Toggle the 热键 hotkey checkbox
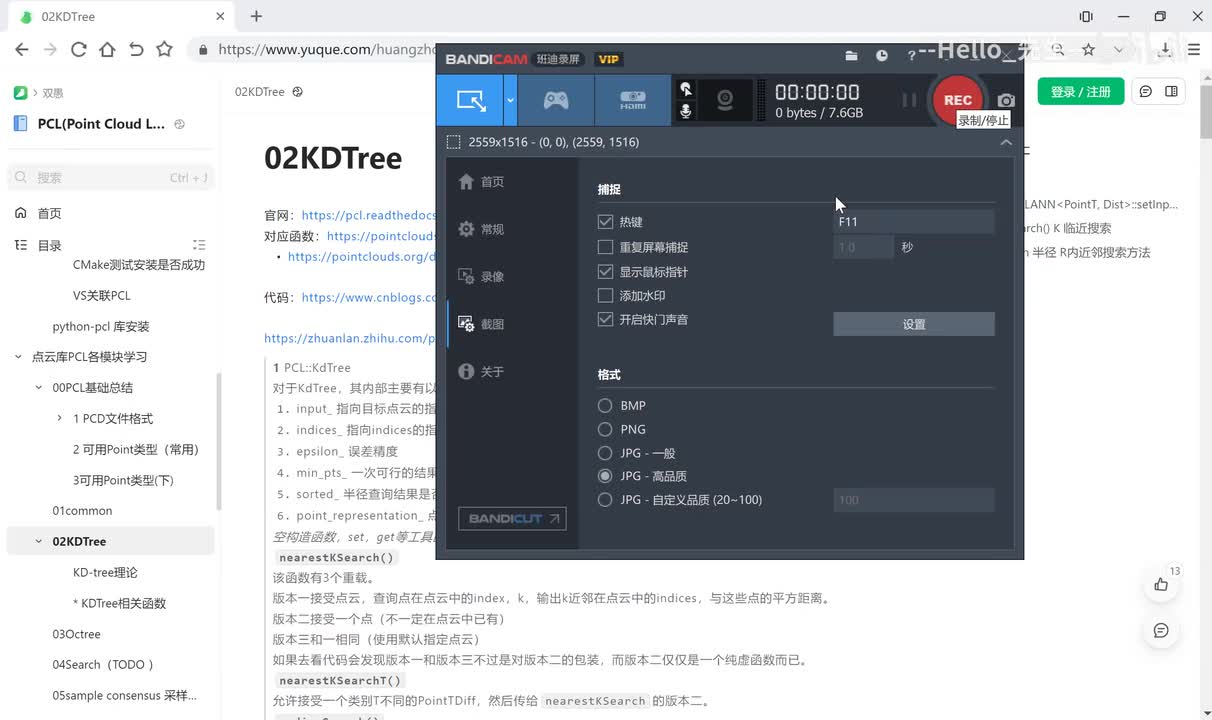 (605, 222)
